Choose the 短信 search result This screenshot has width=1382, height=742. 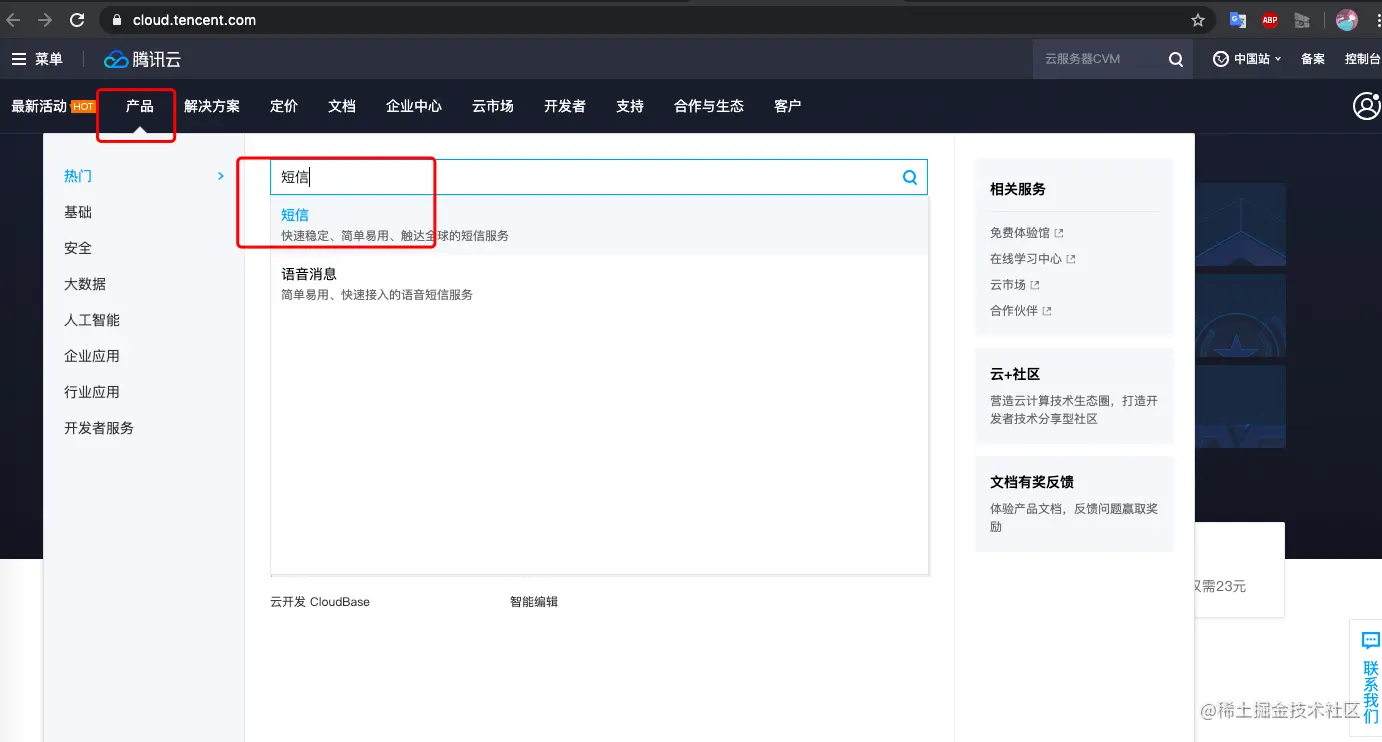pyautogui.click(x=599, y=225)
